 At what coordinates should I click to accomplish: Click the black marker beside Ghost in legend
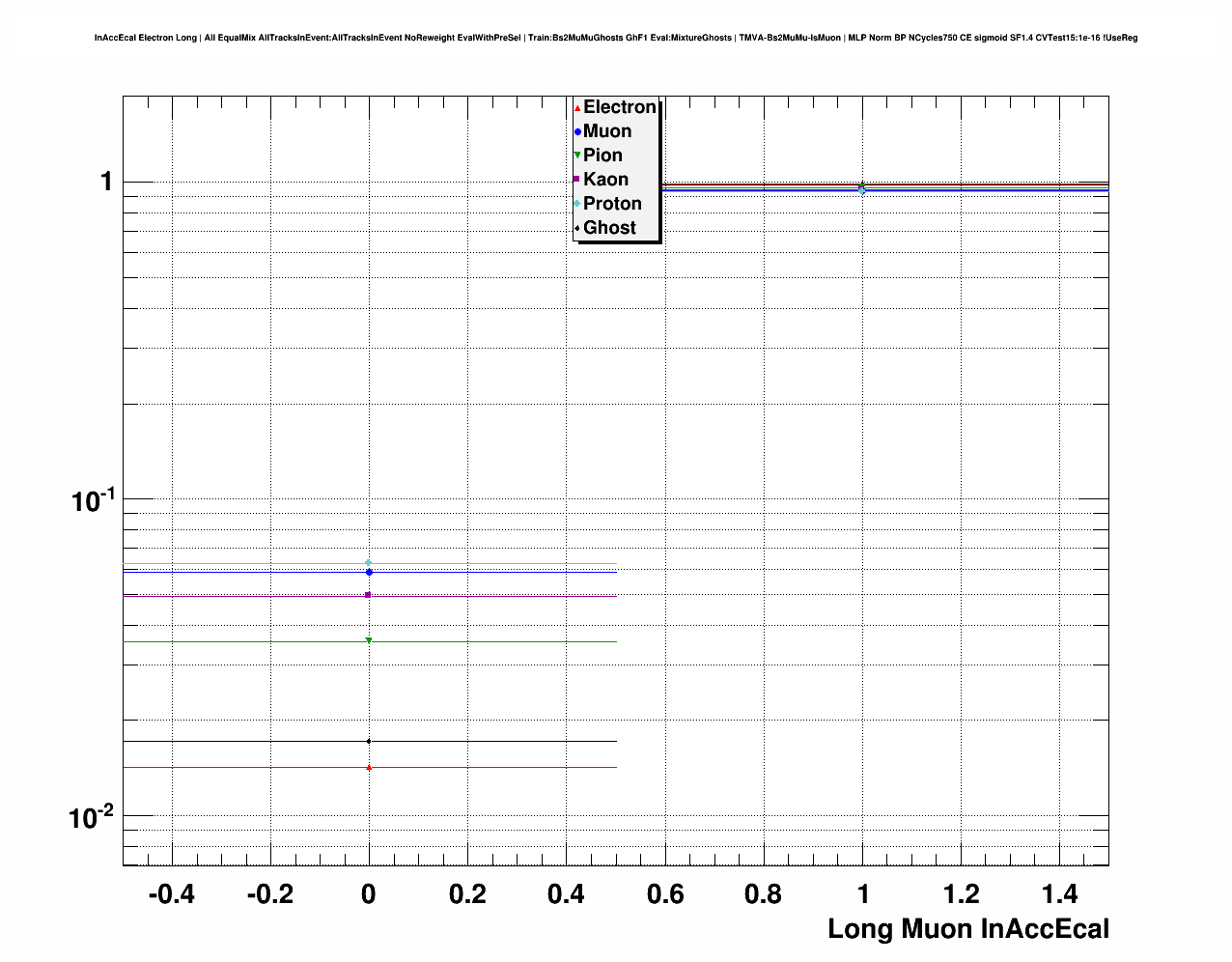click(577, 228)
